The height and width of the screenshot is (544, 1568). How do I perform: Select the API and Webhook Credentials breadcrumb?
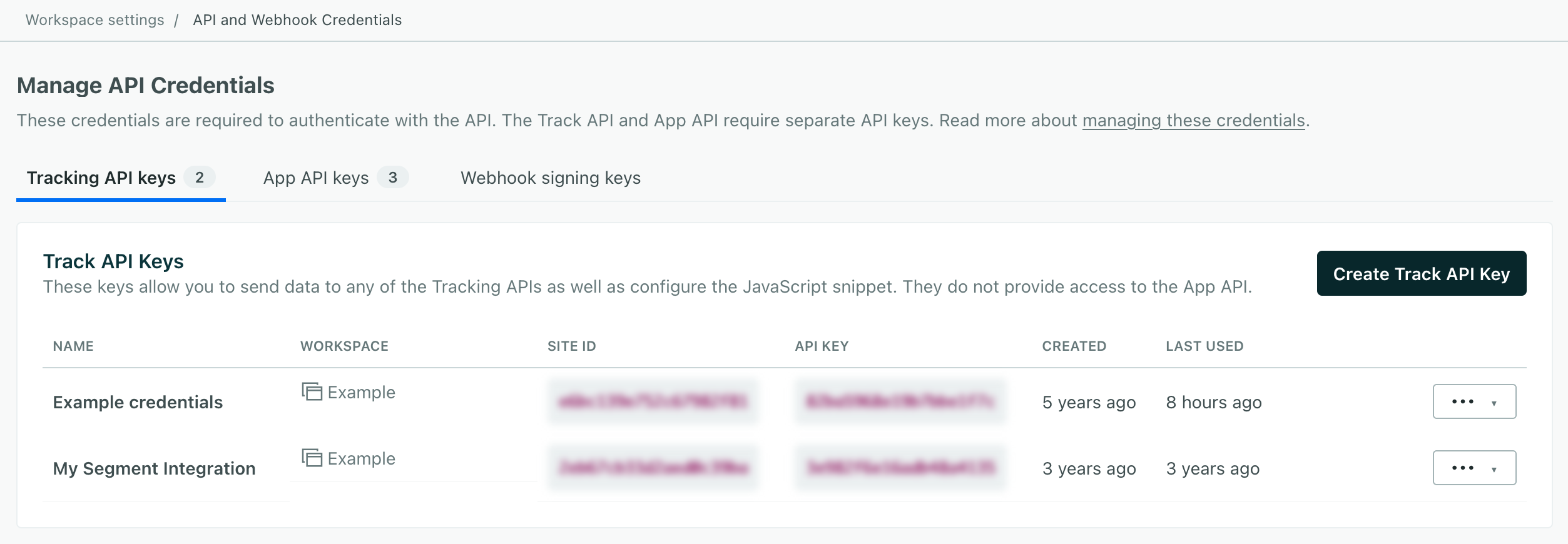pos(297,19)
